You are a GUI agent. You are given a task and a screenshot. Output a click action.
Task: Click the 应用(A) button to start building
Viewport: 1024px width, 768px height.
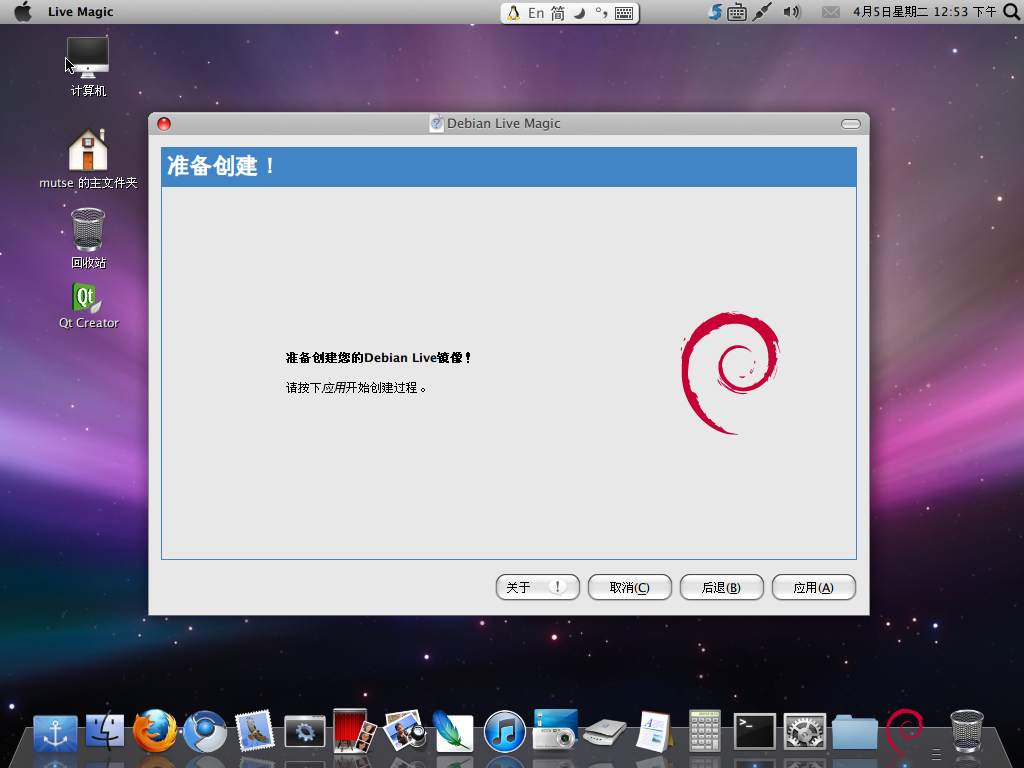pos(813,587)
